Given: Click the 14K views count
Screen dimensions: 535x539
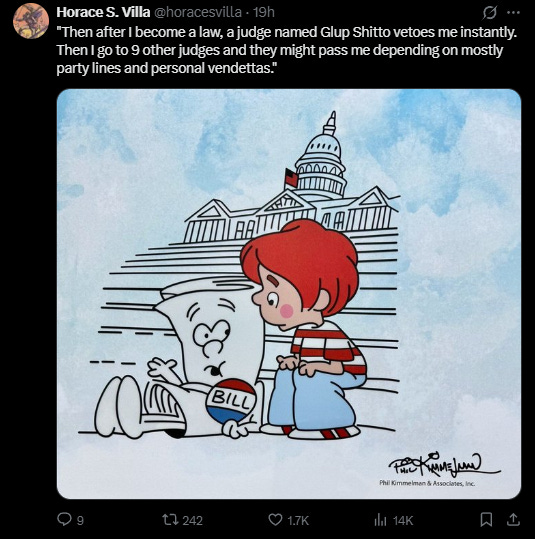Looking at the screenshot, I should pyautogui.click(x=403, y=520).
